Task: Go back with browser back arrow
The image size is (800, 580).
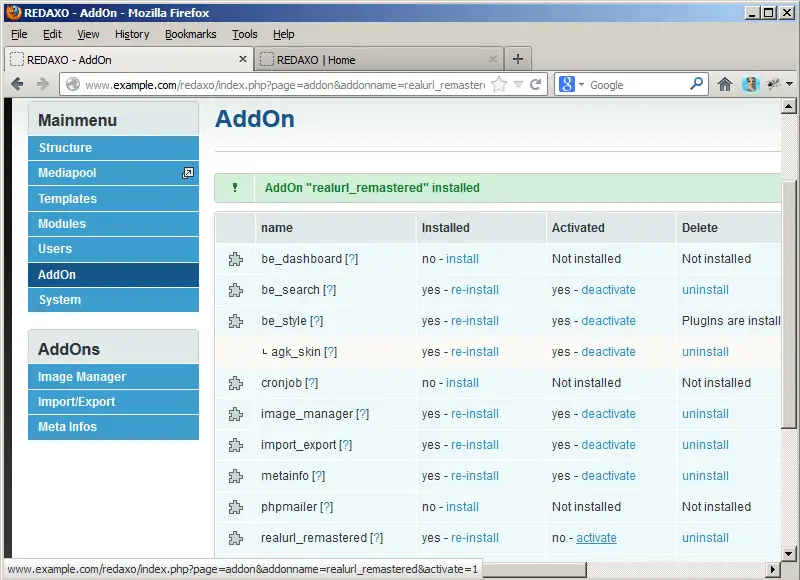Action: [x=17, y=84]
